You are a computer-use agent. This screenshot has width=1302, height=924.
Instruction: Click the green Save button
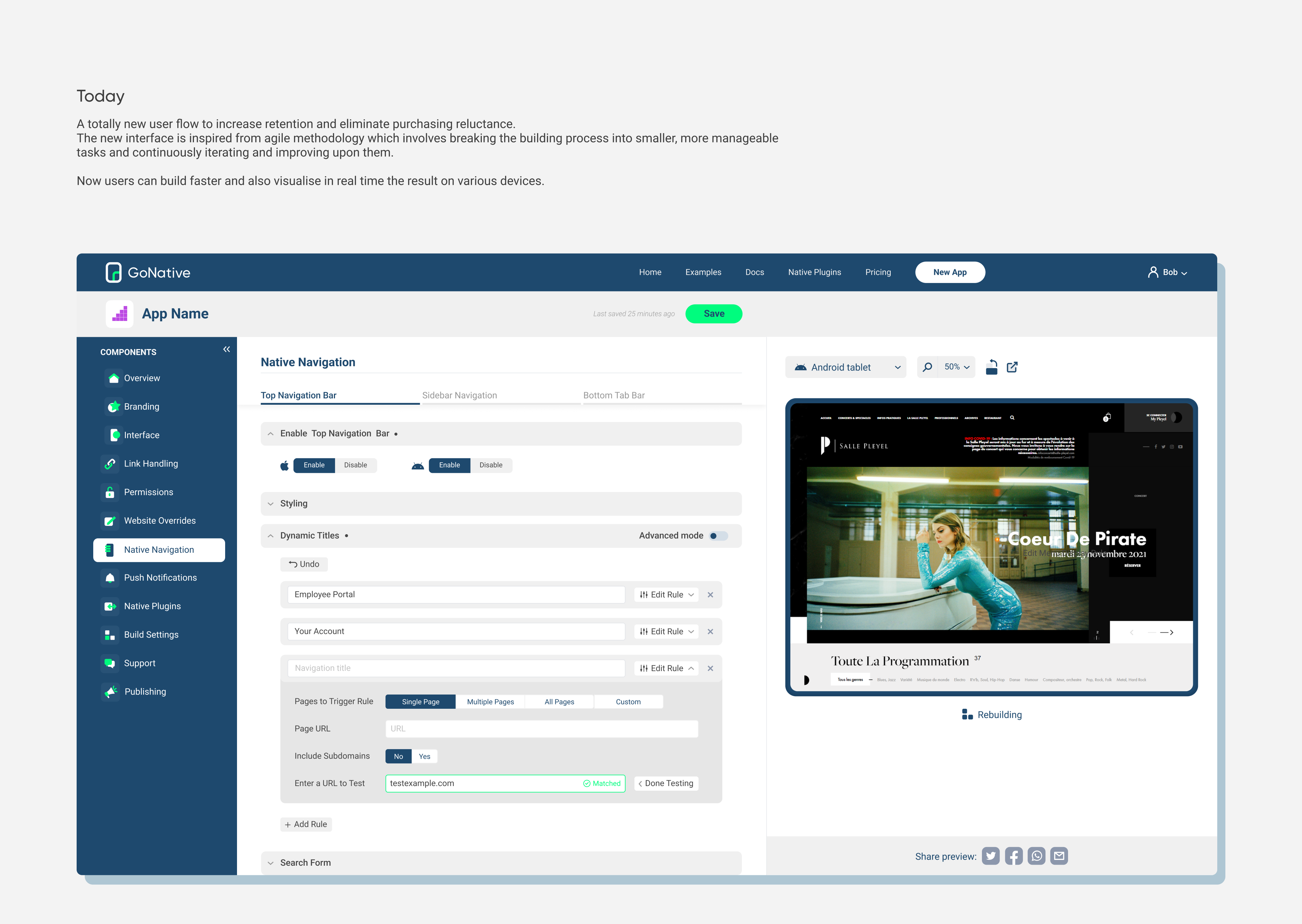714,314
